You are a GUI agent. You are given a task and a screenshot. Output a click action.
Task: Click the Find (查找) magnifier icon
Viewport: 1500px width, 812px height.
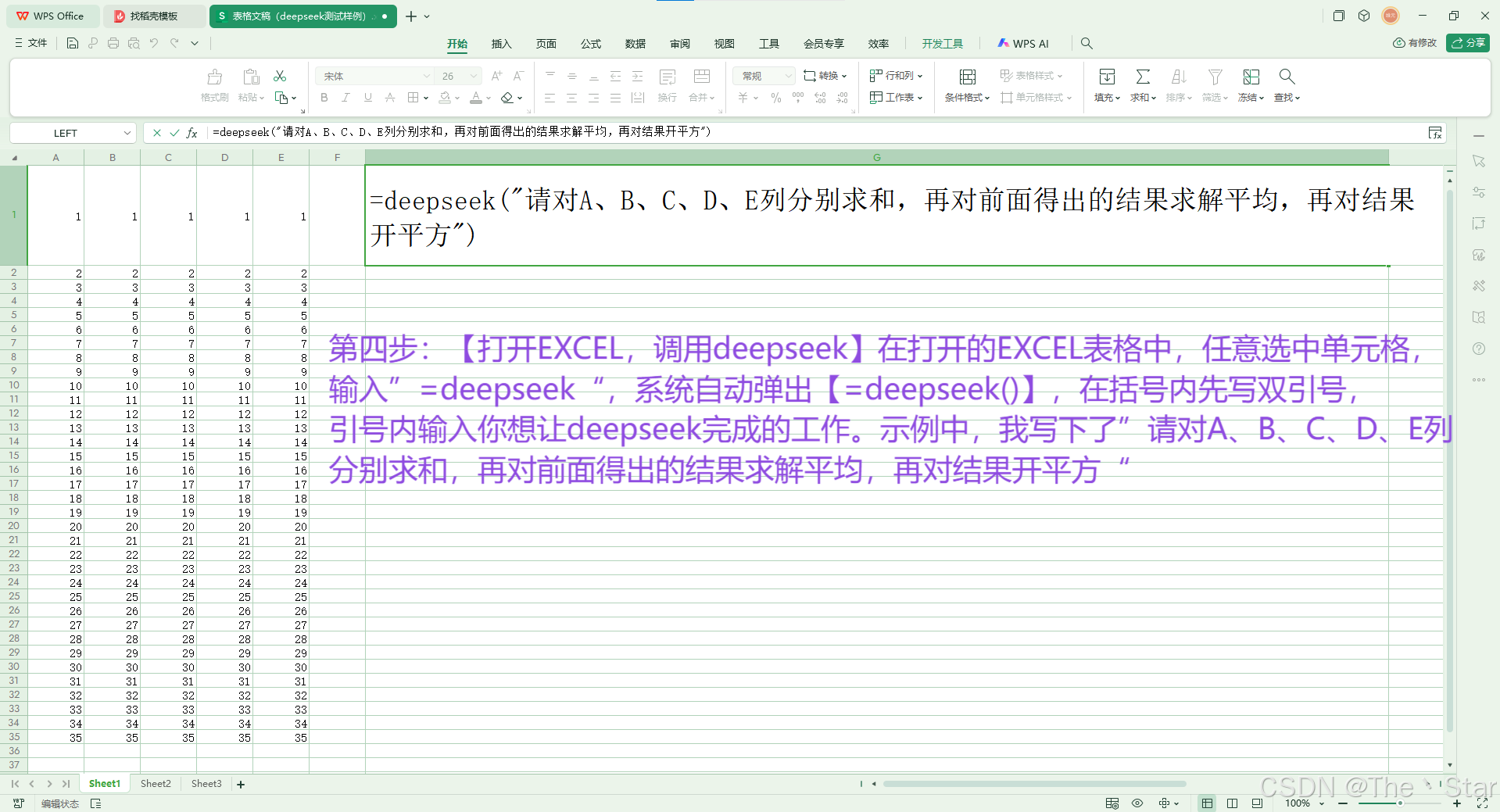pyautogui.click(x=1287, y=77)
